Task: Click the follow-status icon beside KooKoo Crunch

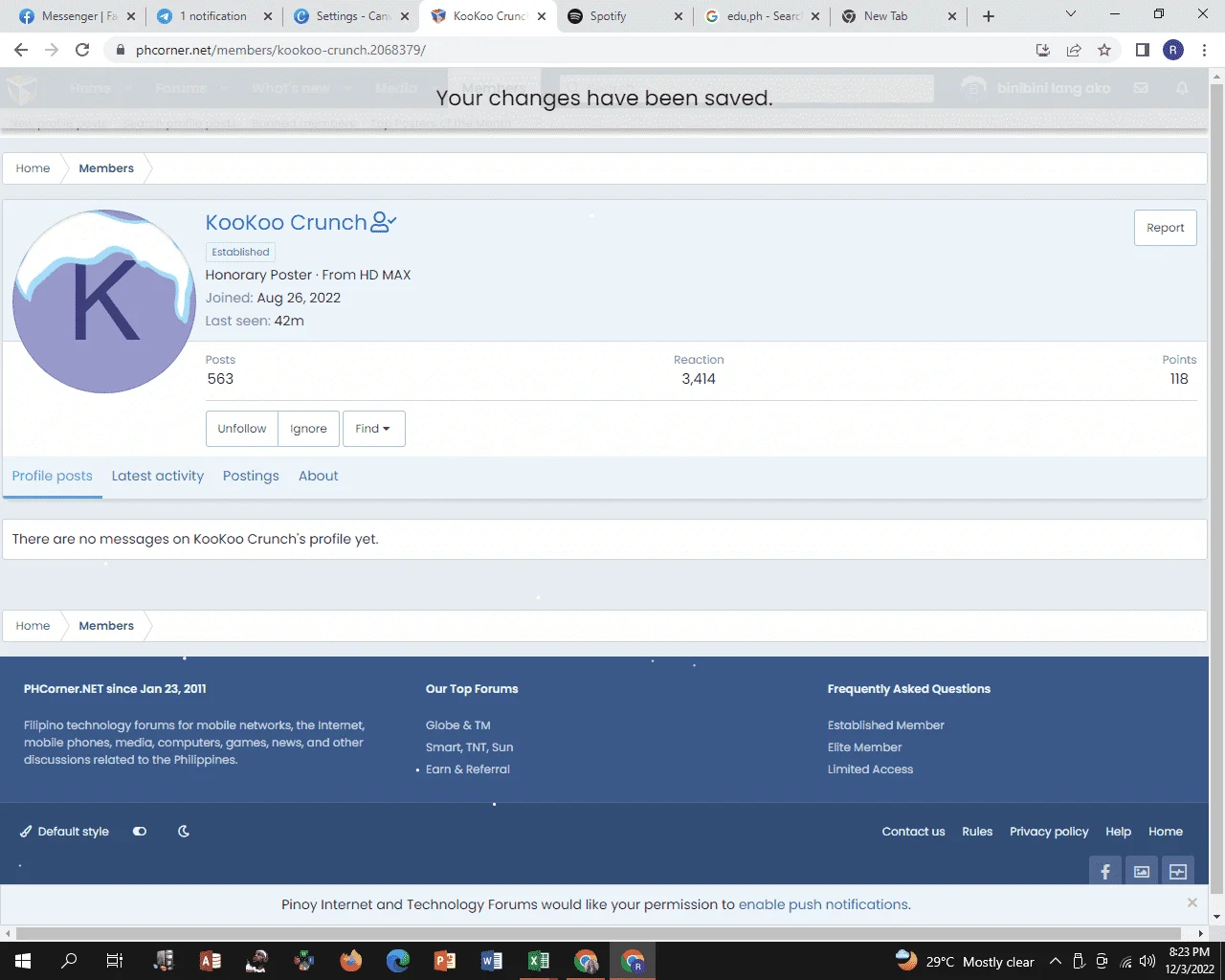Action: (x=383, y=222)
